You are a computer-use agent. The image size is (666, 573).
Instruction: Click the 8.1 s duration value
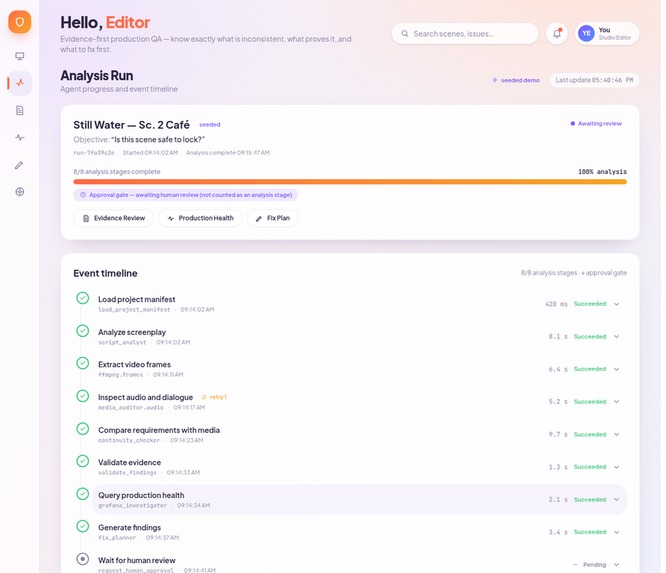tap(558, 336)
